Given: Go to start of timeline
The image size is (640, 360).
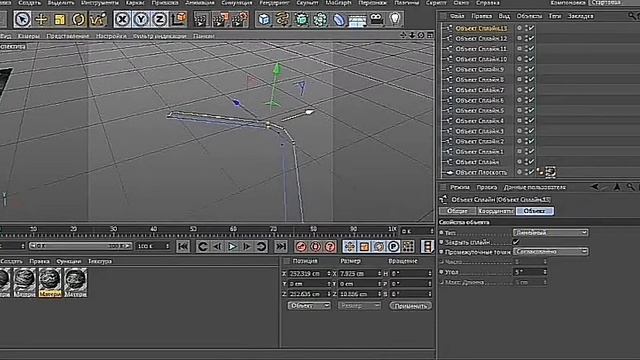Looking at the screenshot, I should [183, 246].
